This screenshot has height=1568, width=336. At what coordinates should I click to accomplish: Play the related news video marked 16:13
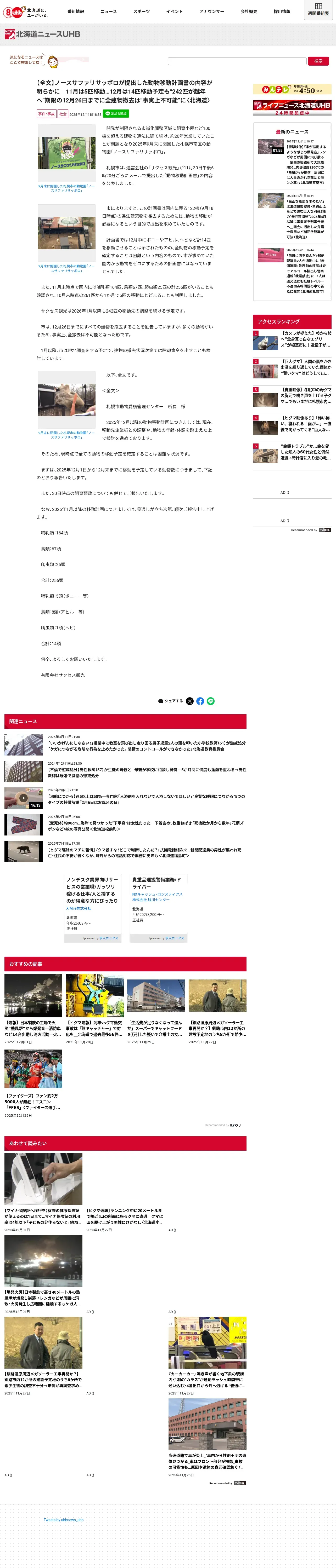coord(23,798)
